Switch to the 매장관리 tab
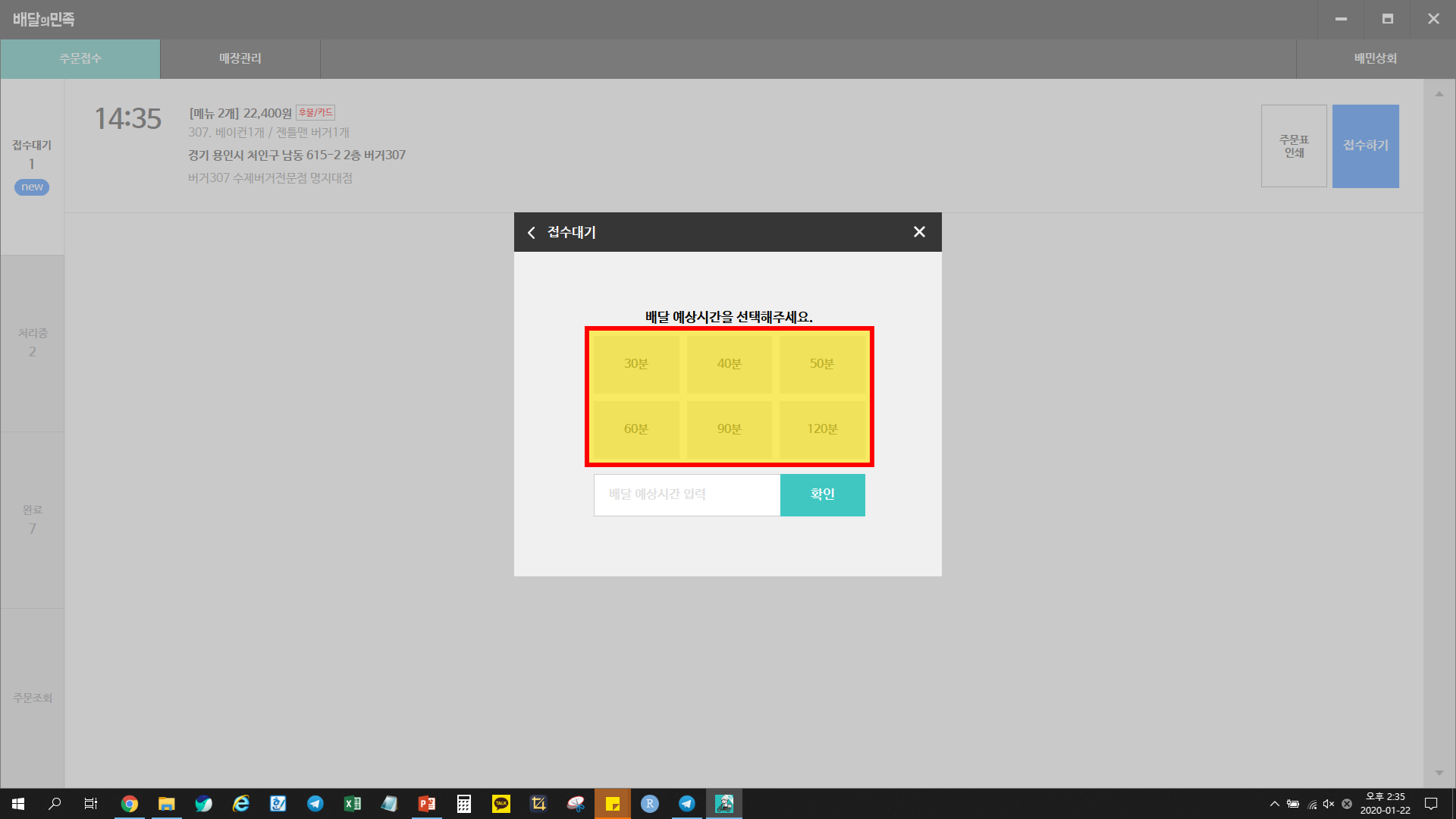1456x819 pixels. coord(240,58)
